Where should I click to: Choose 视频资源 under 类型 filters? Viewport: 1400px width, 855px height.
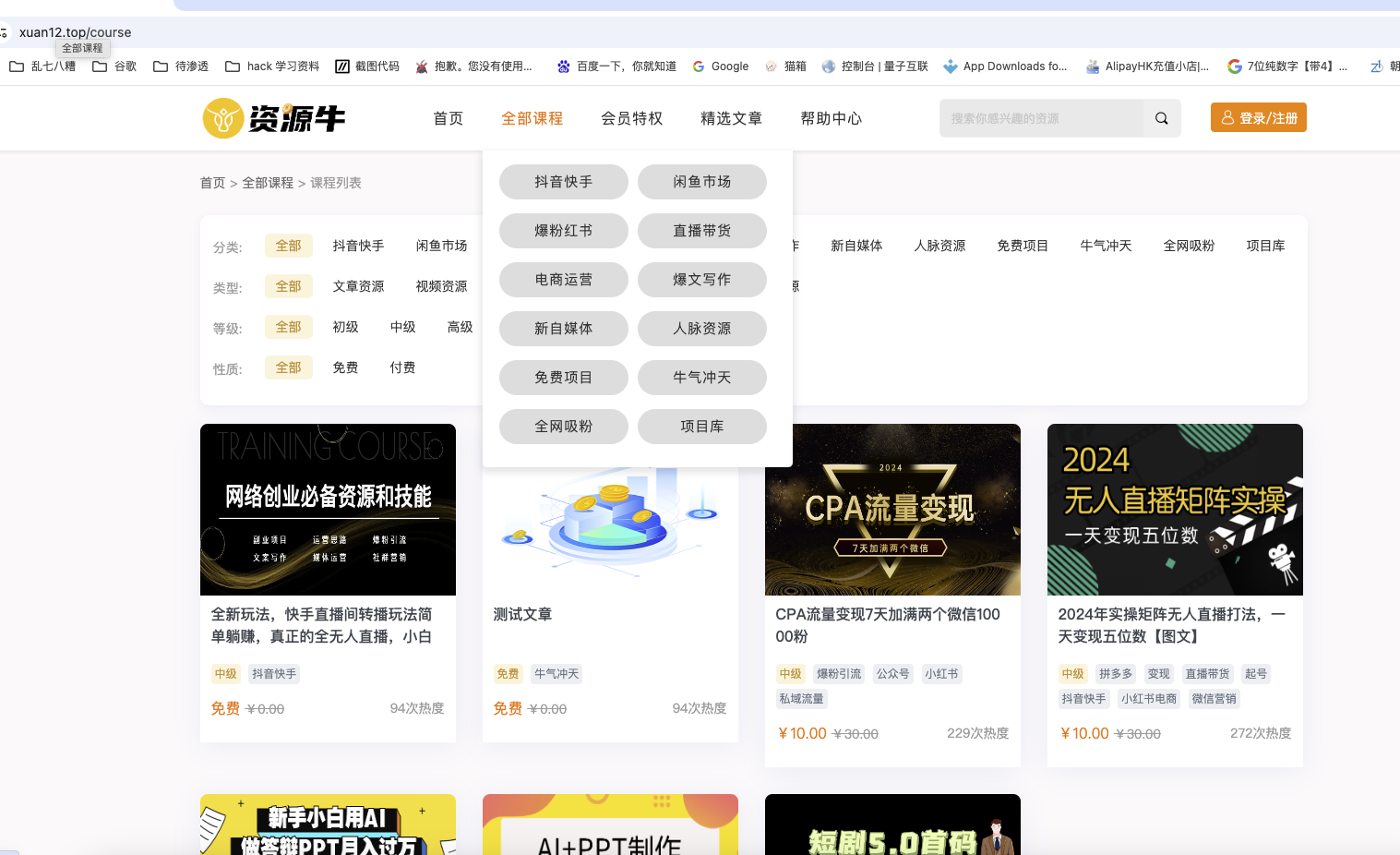pos(441,286)
